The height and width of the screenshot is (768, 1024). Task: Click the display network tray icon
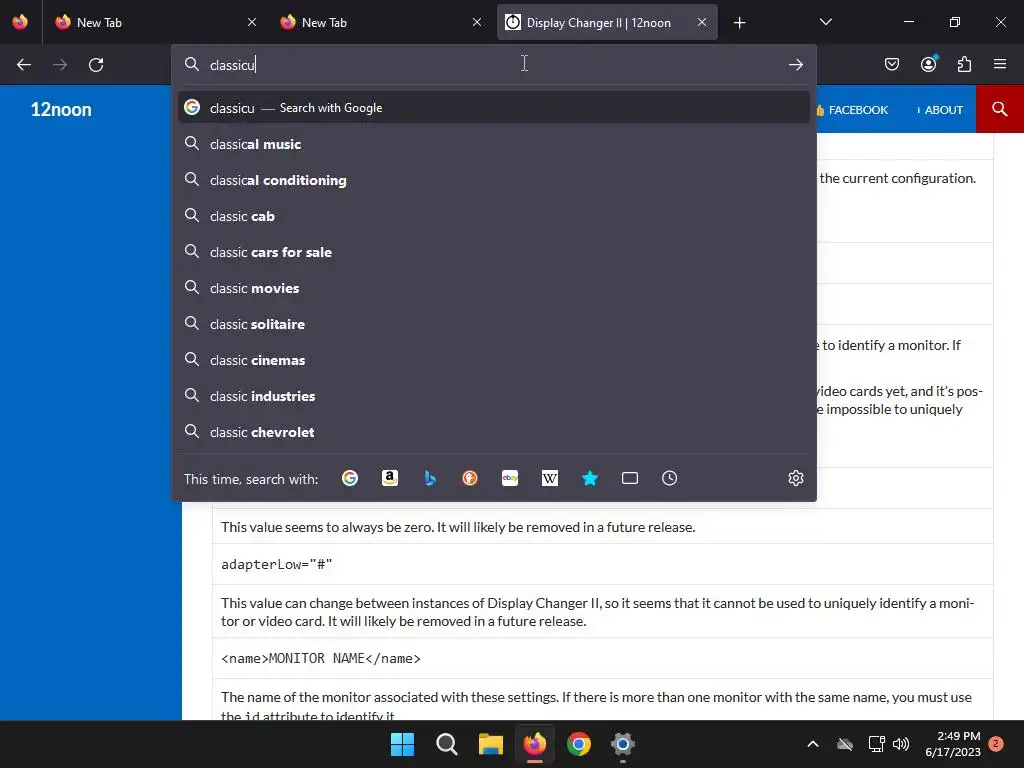[x=876, y=744]
